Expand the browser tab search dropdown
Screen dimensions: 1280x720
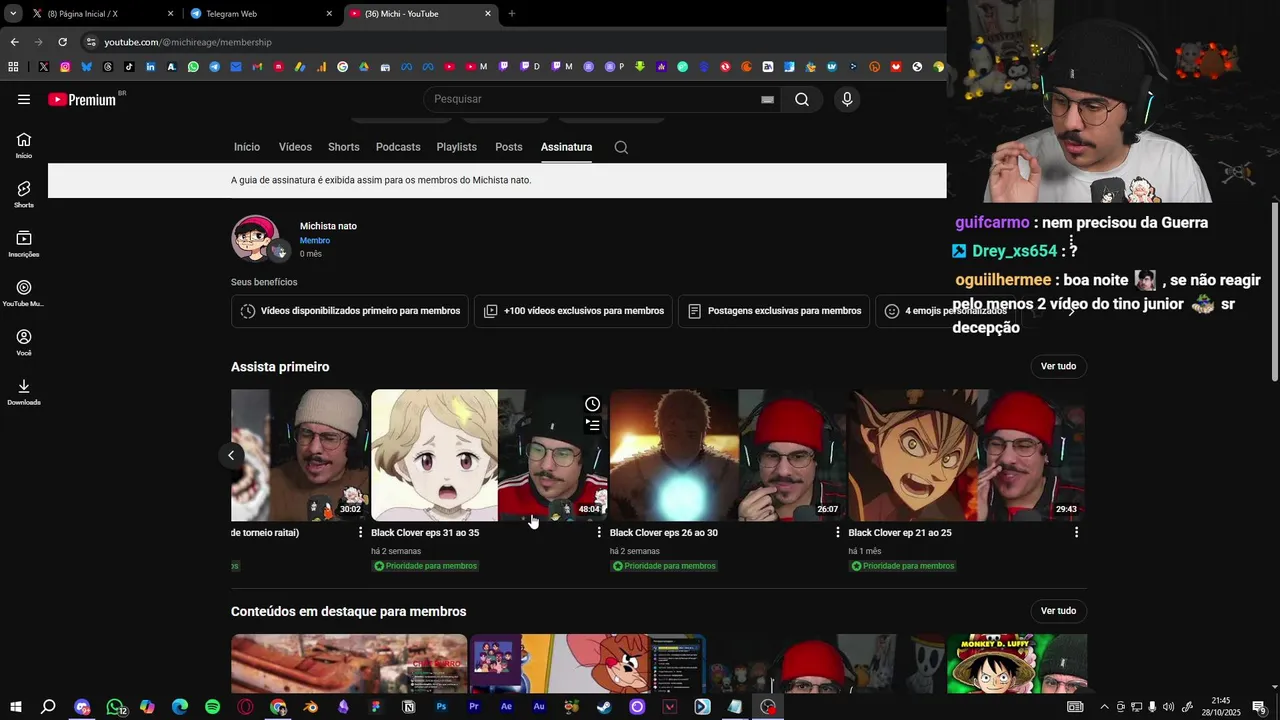coord(13,13)
